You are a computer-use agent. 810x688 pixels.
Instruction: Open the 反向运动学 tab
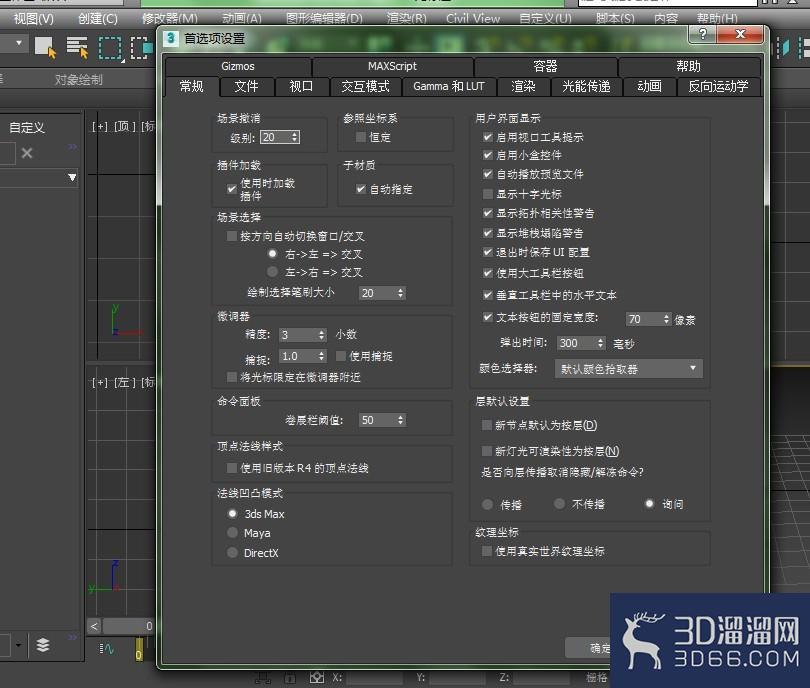[x=718, y=86]
